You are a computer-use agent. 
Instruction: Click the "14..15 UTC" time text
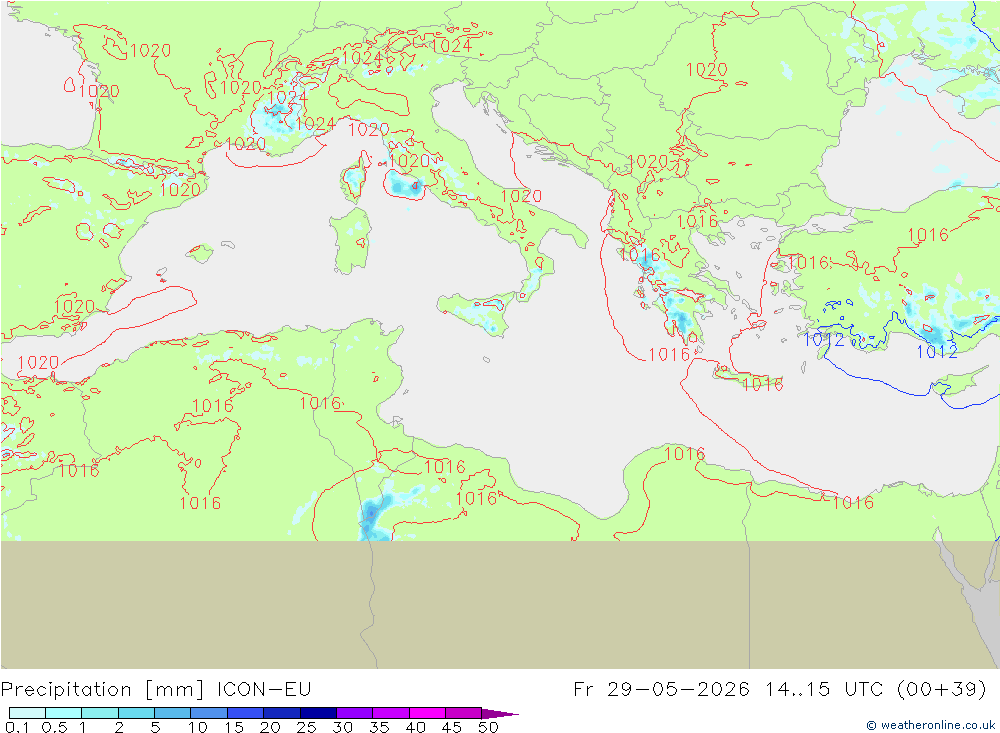(824, 690)
